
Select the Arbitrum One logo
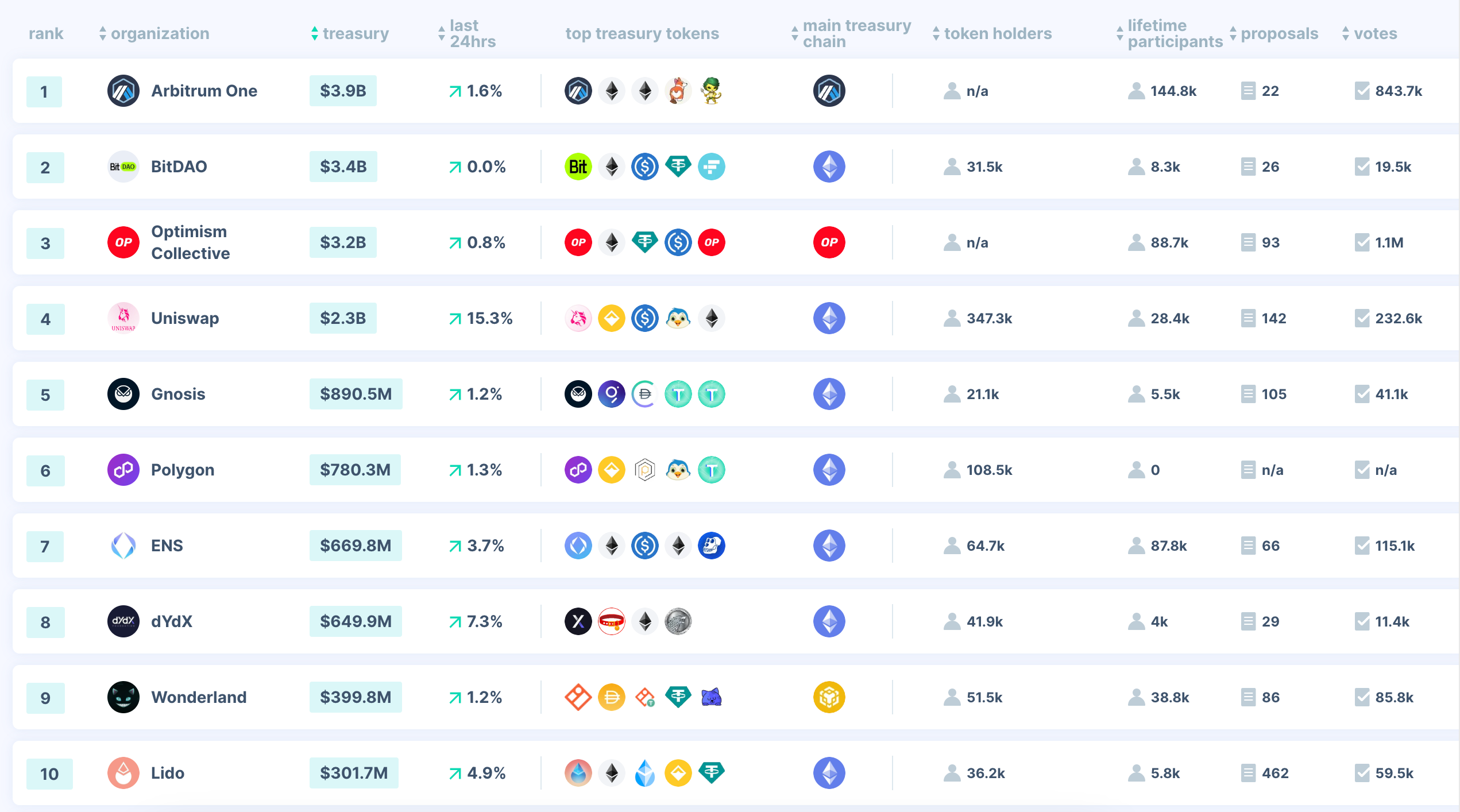click(123, 91)
